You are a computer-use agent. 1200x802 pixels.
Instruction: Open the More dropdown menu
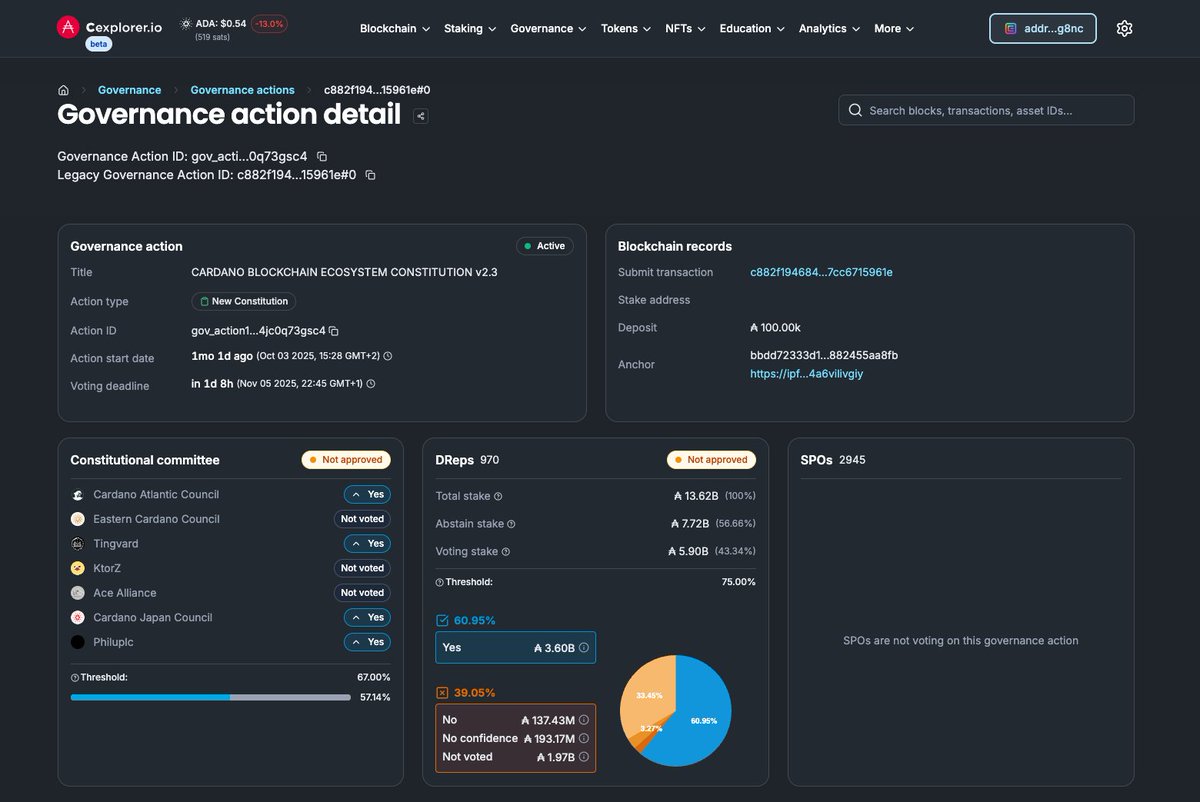pos(893,29)
